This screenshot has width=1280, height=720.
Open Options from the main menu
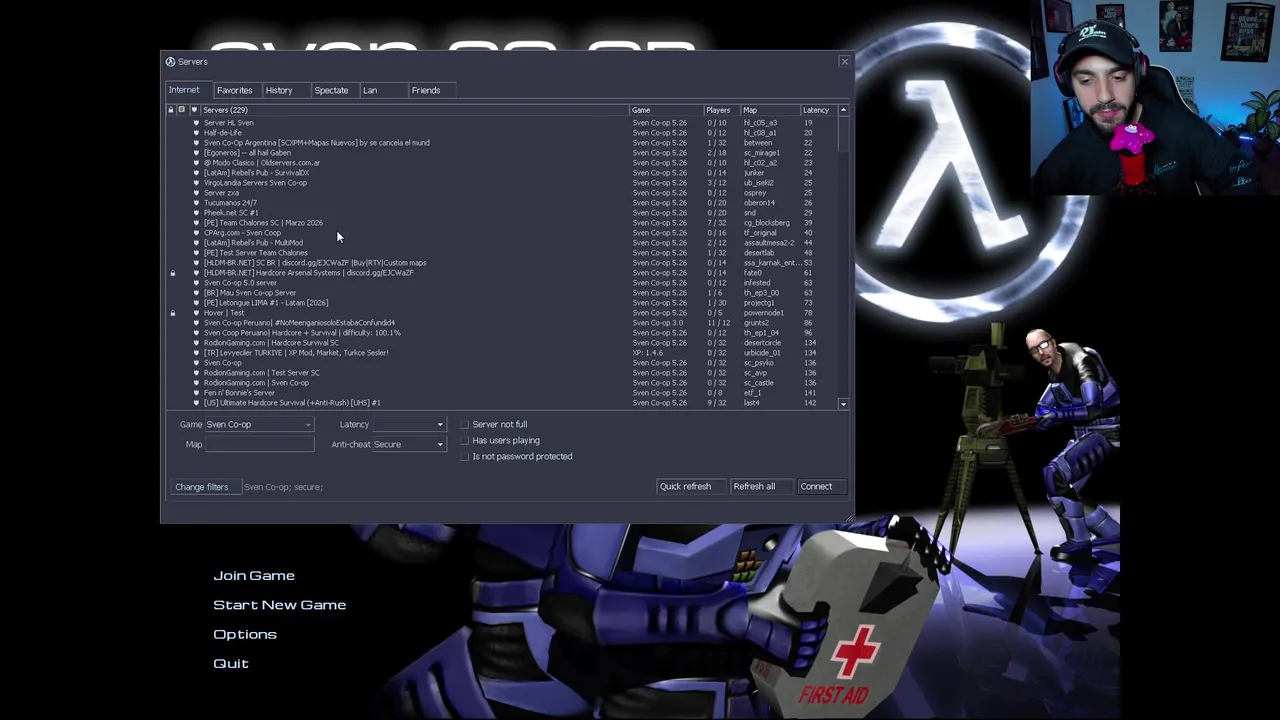(245, 634)
